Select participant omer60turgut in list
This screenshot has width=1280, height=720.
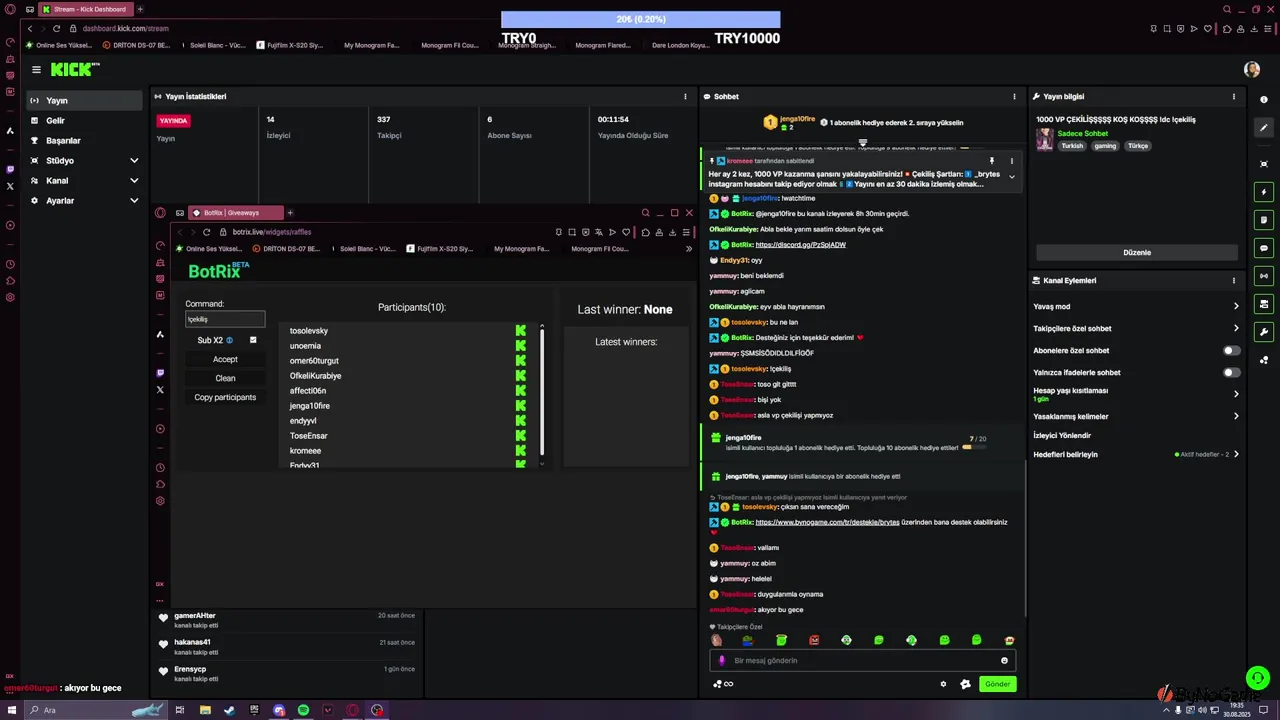click(x=314, y=361)
